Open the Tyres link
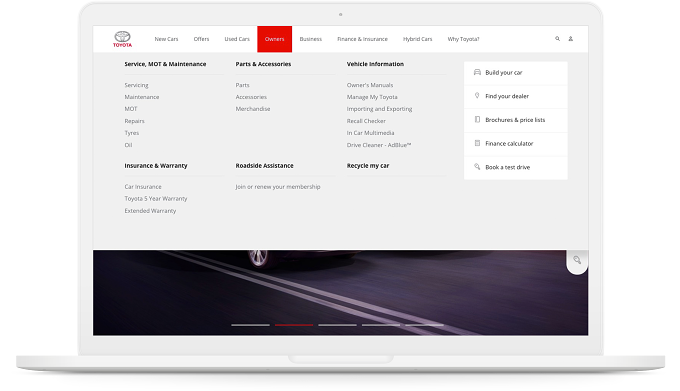Image resolution: width=680 pixels, height=391 pixels. point(132,133)
